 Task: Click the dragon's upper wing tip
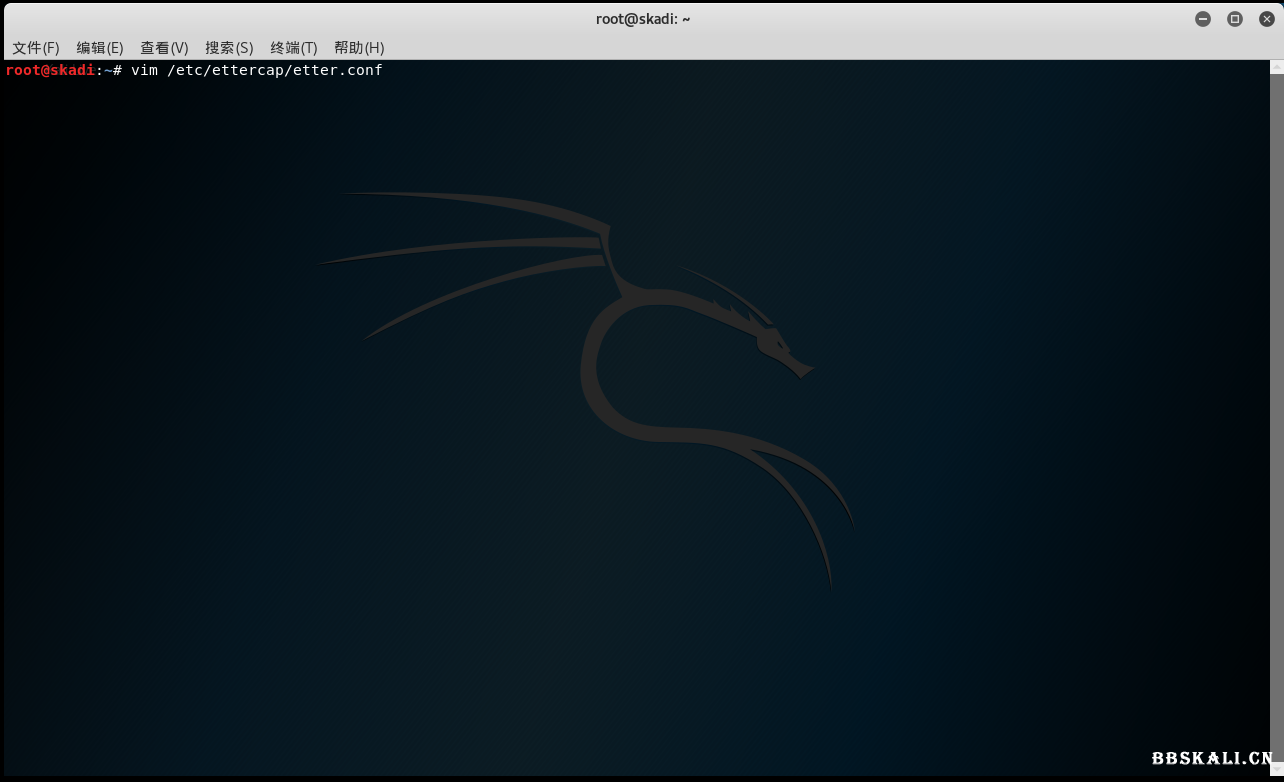point(352,194)
